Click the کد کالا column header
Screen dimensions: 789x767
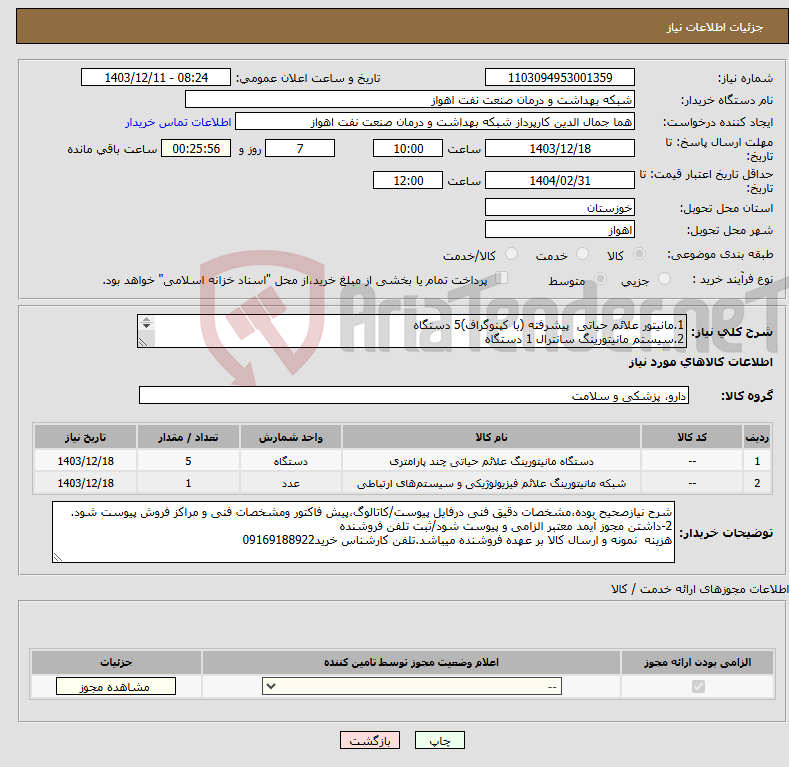point(692,437)
